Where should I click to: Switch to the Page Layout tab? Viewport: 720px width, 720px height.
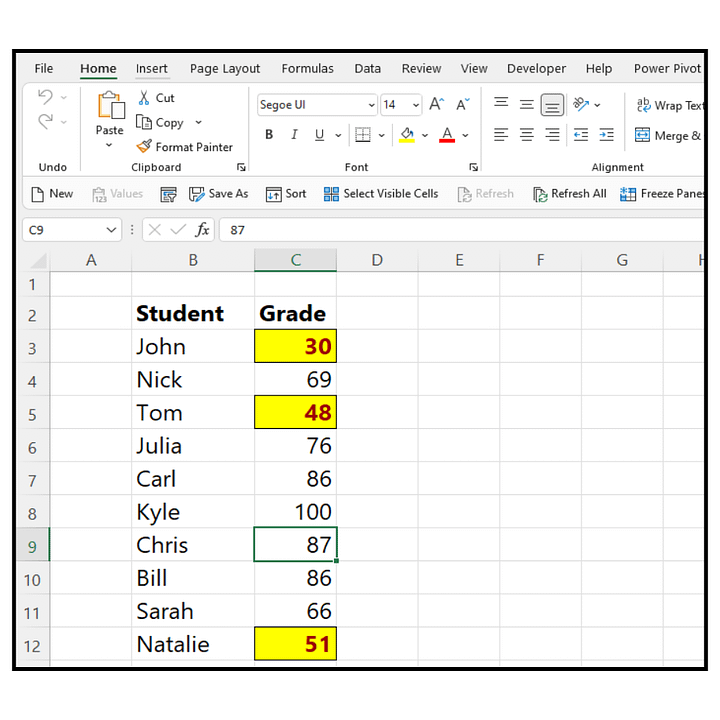[225, 68]
